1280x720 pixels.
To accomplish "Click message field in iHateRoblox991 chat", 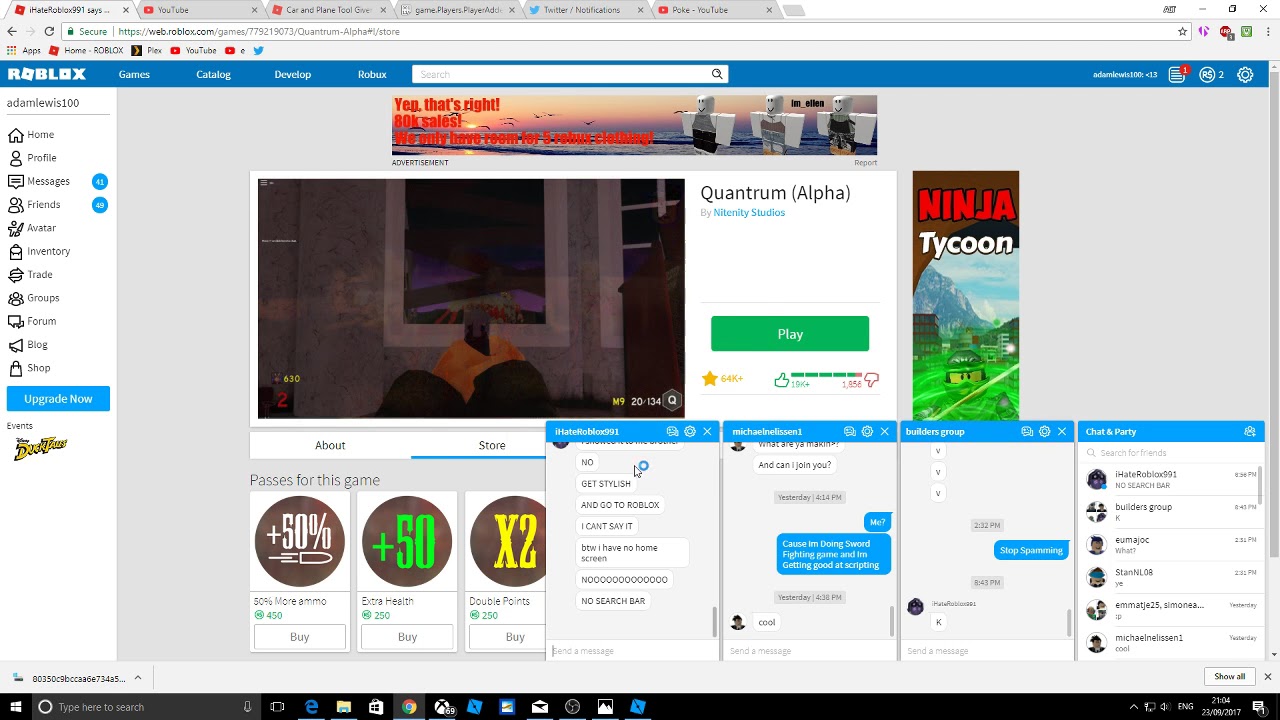I will [x=632, y=651].
